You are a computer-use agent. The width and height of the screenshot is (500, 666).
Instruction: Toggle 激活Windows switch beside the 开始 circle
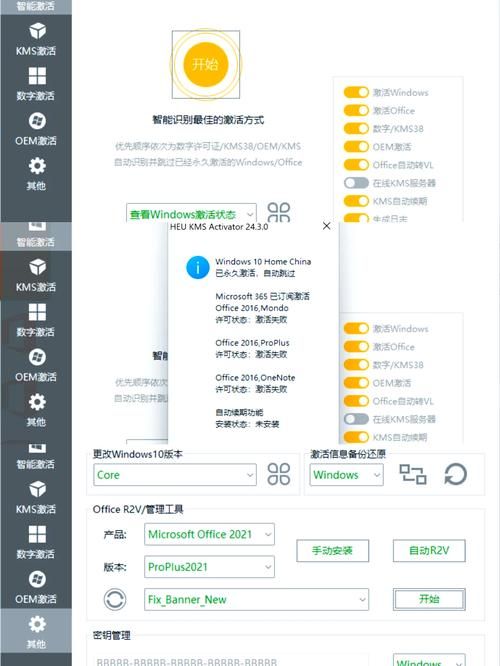tap(356, 92)
